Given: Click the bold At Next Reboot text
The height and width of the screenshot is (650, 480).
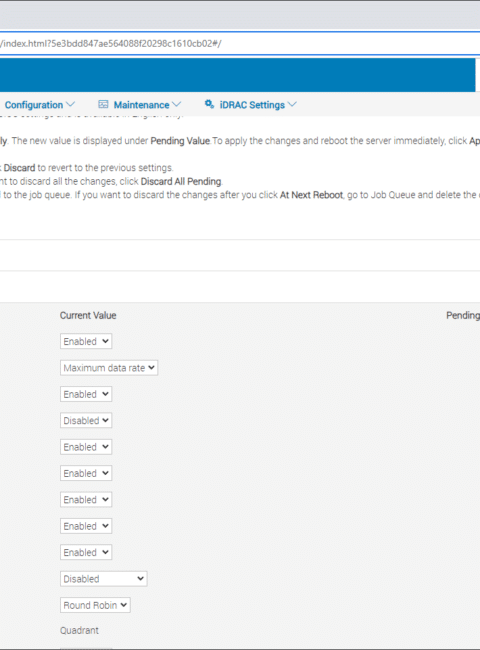Looking at the screenshot, I should coord(311,195).
